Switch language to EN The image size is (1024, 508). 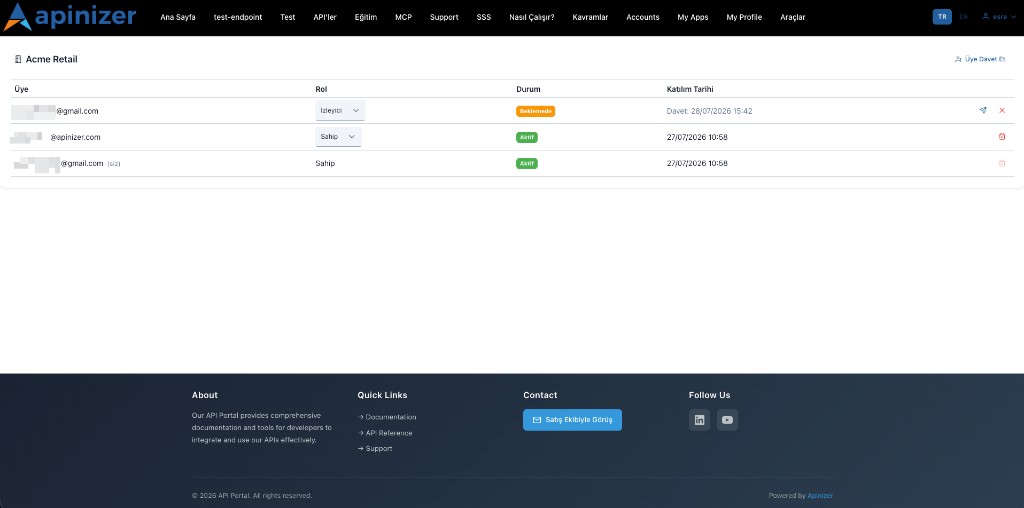pyautogui.click(x=963, y=17)
